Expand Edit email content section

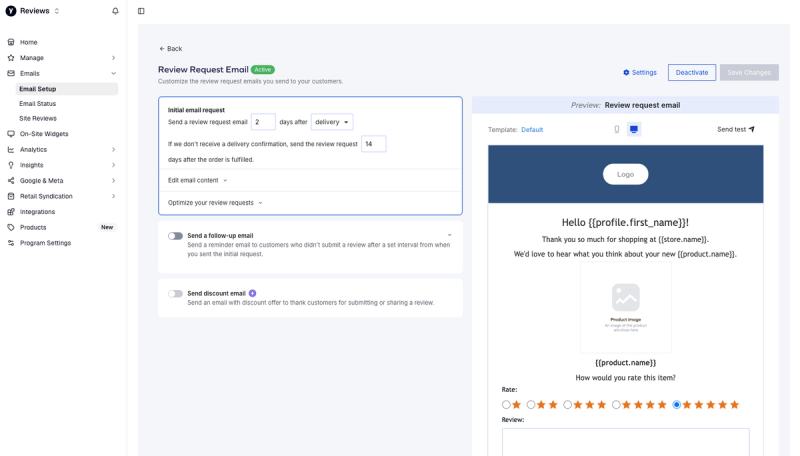tap(197, 180)
